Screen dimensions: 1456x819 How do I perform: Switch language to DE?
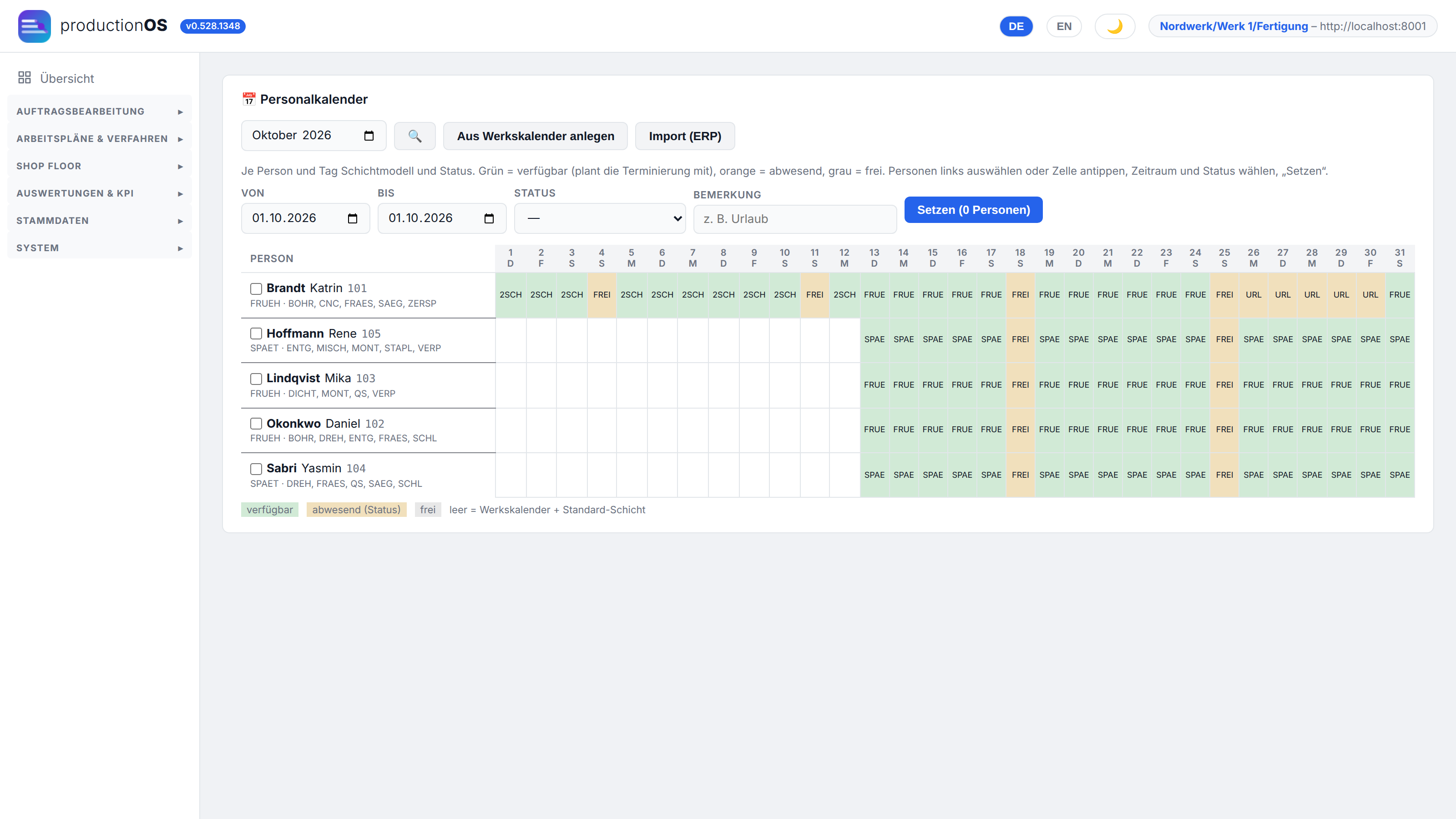pyautogui.click(x=1016, y=26)
